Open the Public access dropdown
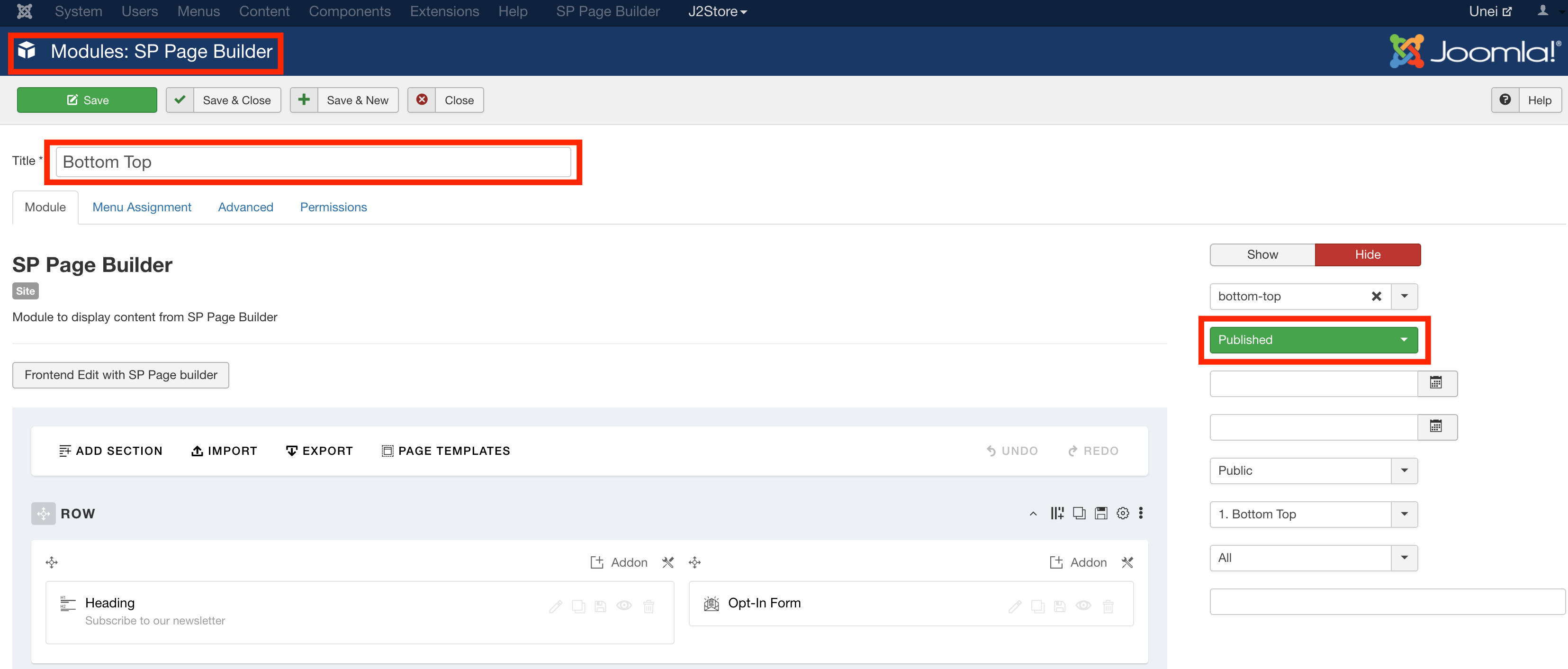Viewport: 1568px width, 669px height. coord(1313,470)
